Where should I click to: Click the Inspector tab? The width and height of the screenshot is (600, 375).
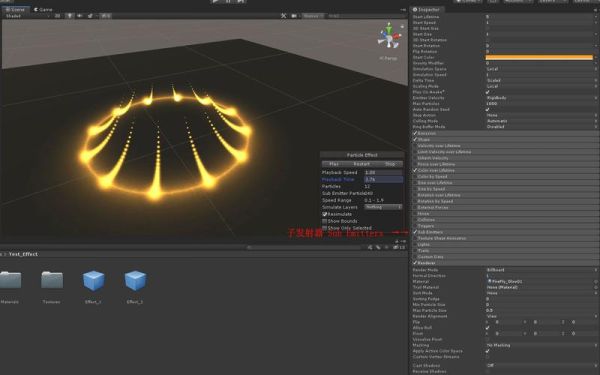click(x=426, y=9)
